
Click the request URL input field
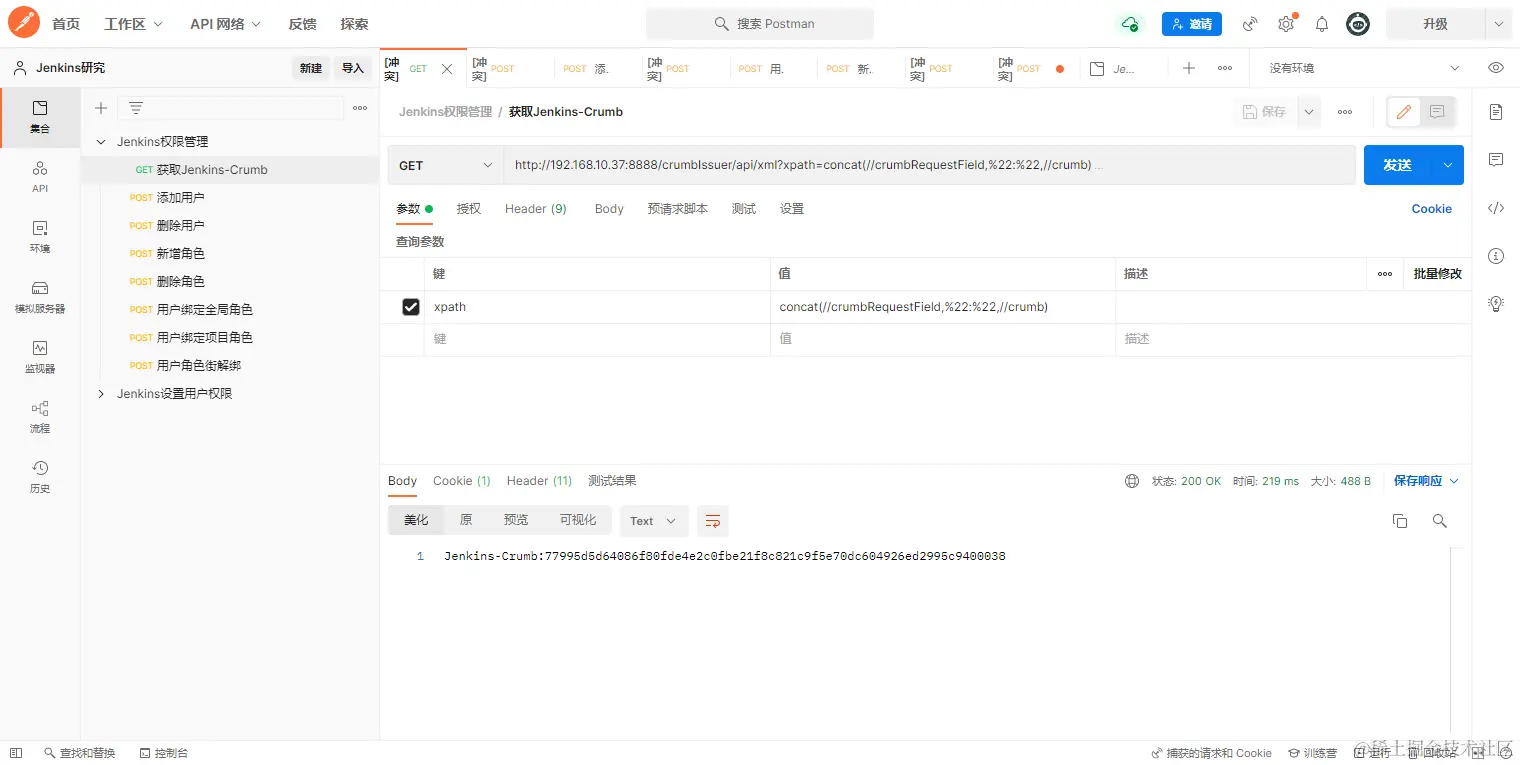coord(928,165)
